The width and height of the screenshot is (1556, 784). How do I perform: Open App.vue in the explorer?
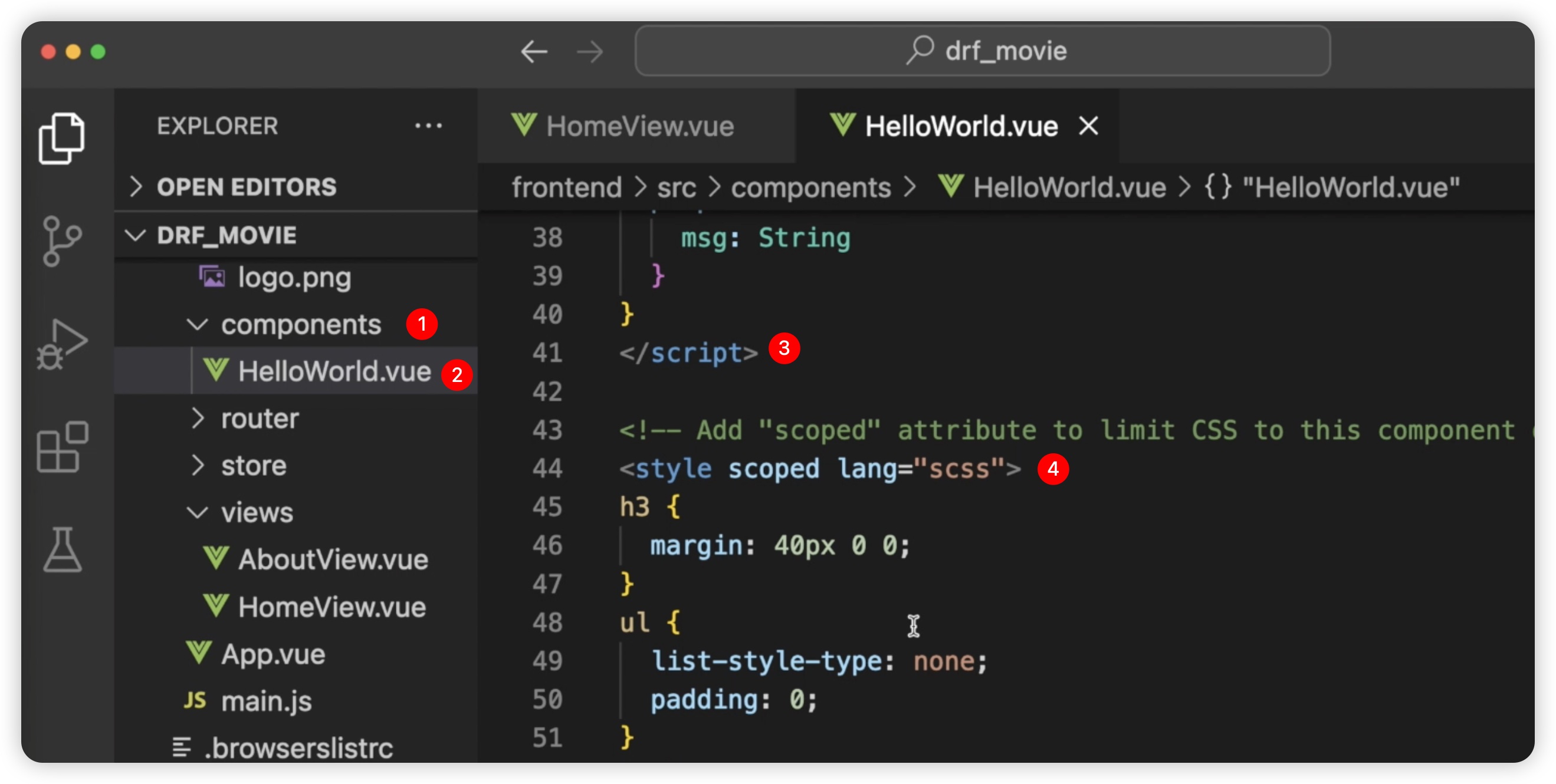click(296, 654)
